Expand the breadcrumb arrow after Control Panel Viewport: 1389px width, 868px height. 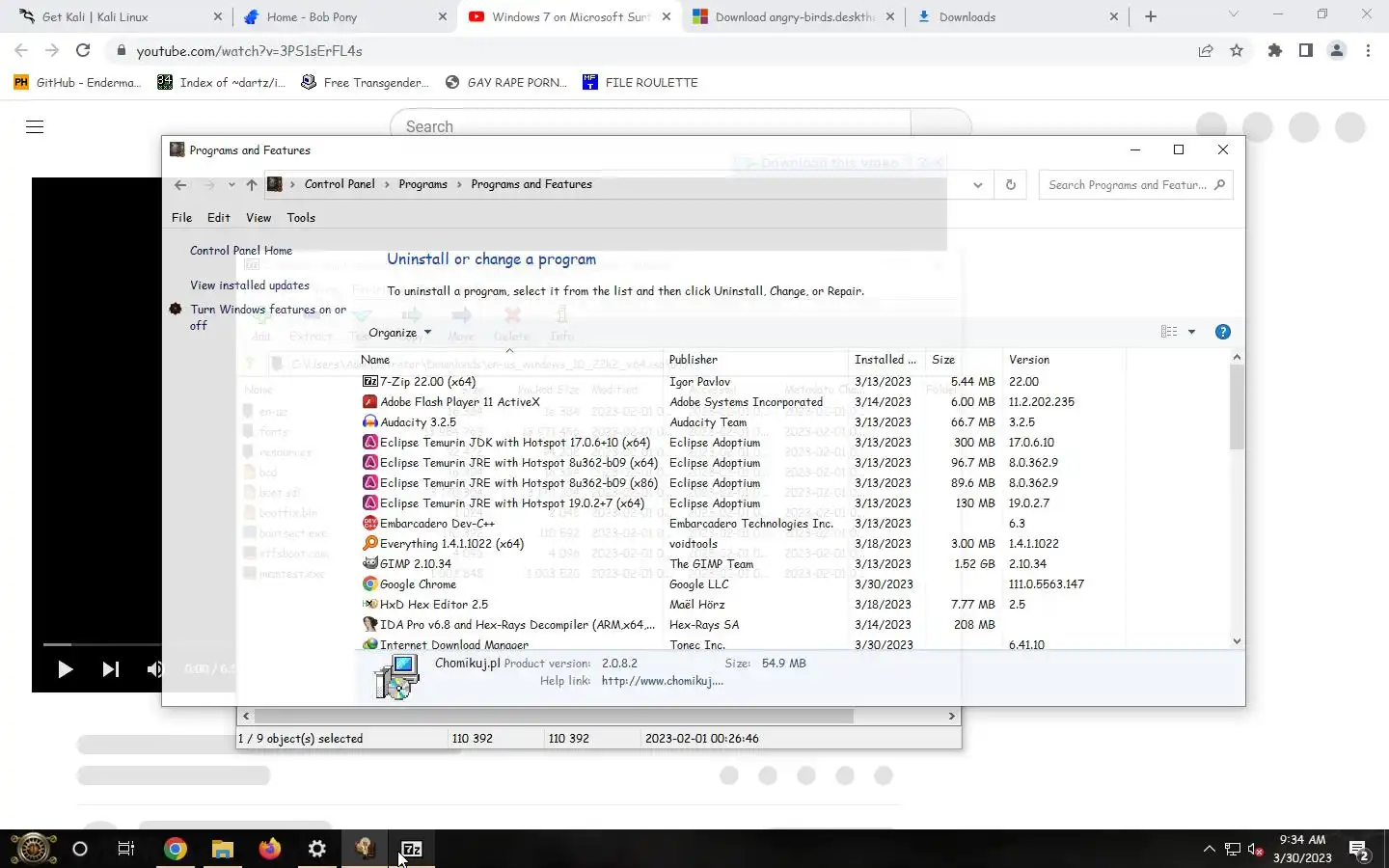387,184
